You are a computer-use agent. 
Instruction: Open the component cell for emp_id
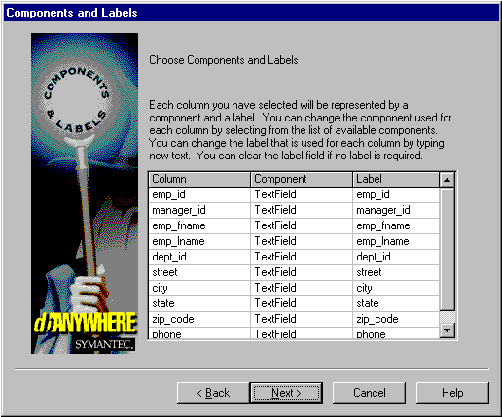(301, 195)
